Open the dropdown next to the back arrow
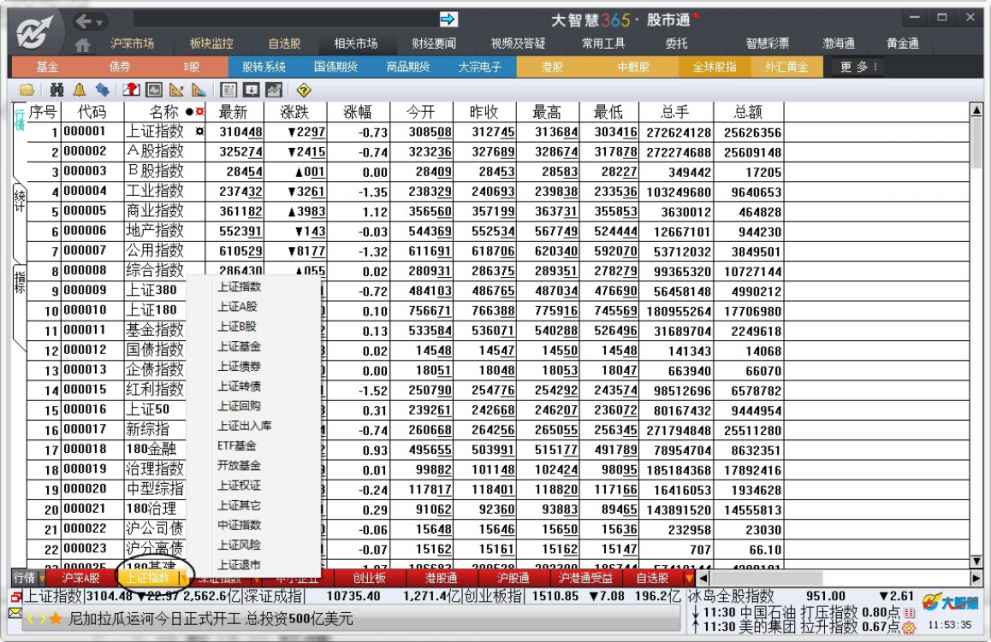The image size is (991, 642). (100, 23)
